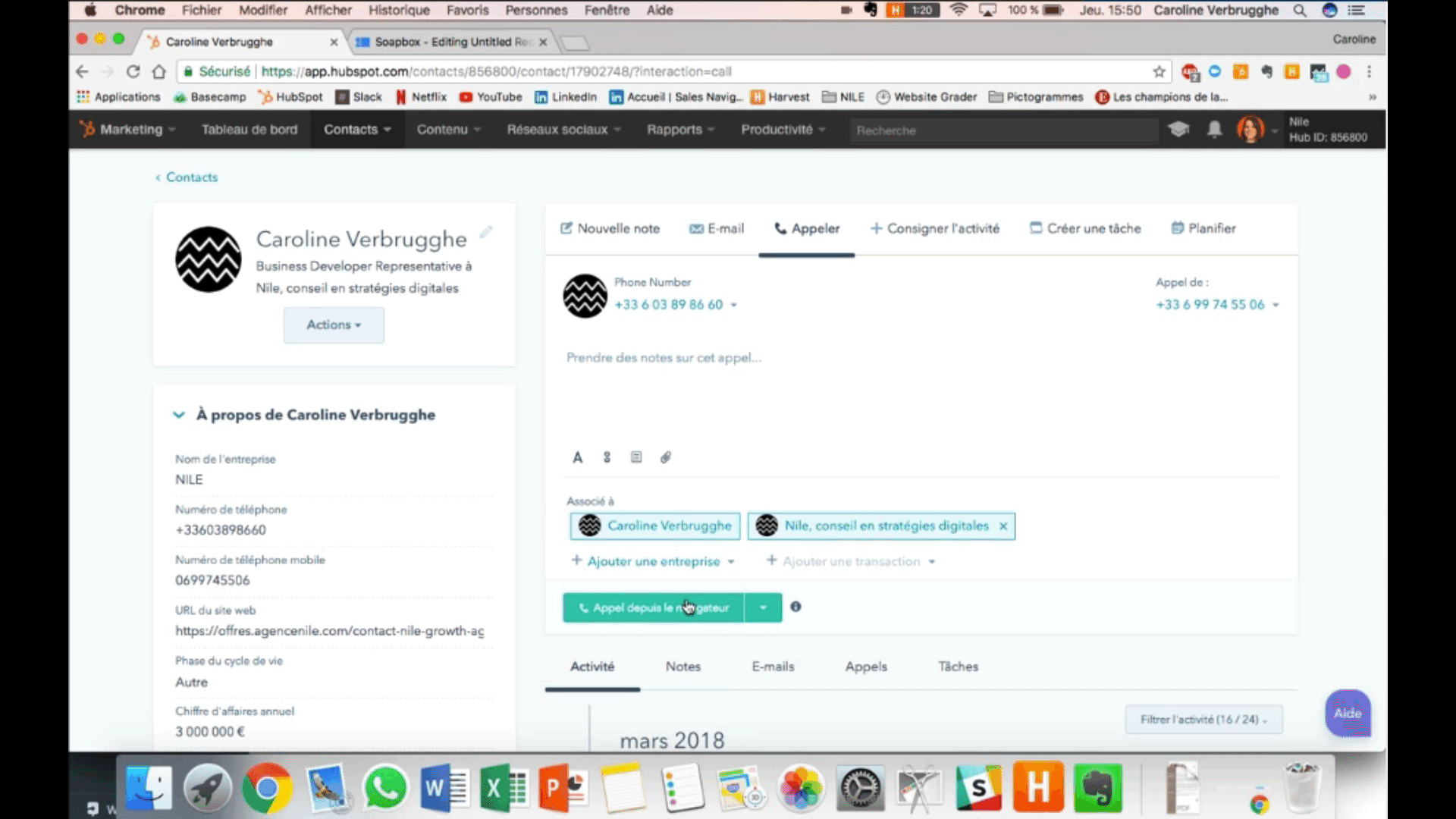The image size is (1456, 819).
Task: Switch to the Notes activity tab
Action: [x=682, y=667]
